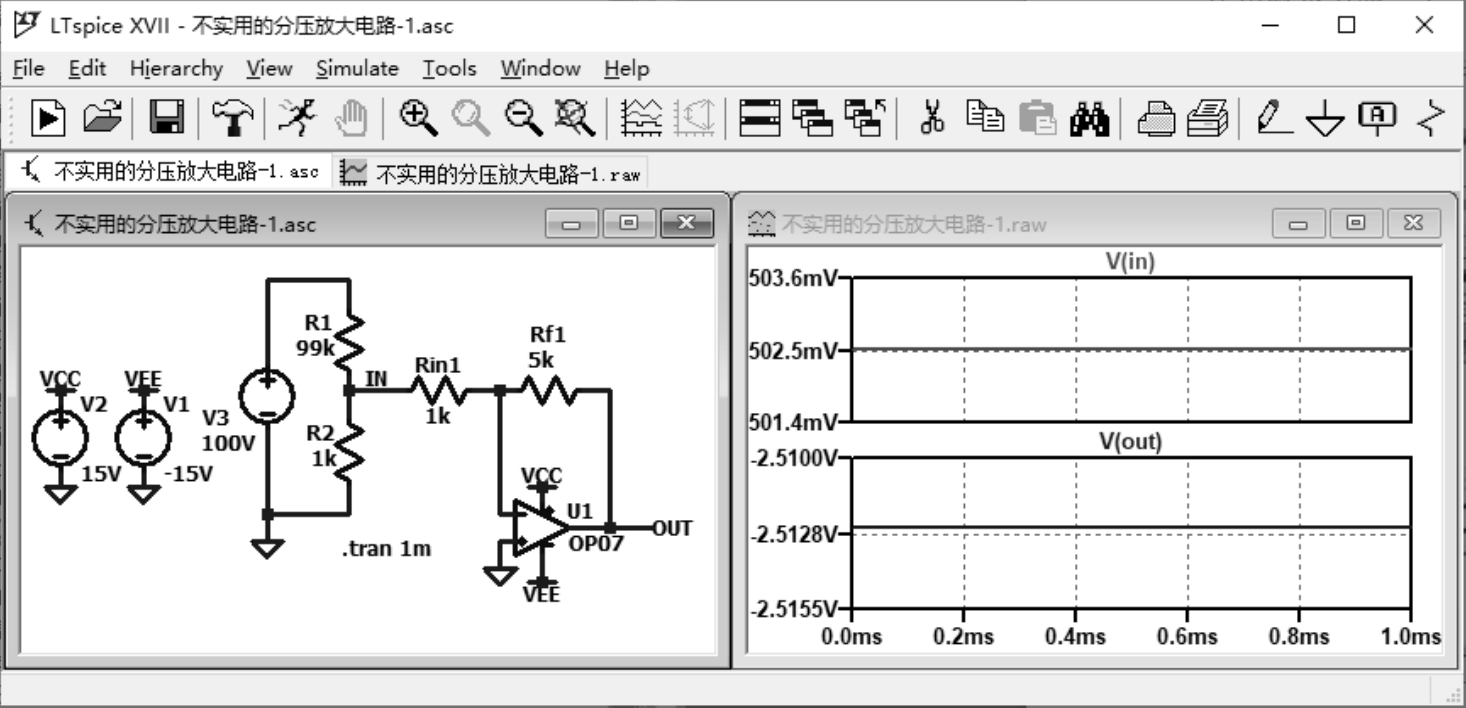
Task: Click the V3 100V source value
Action: click(x=229, y=443)
